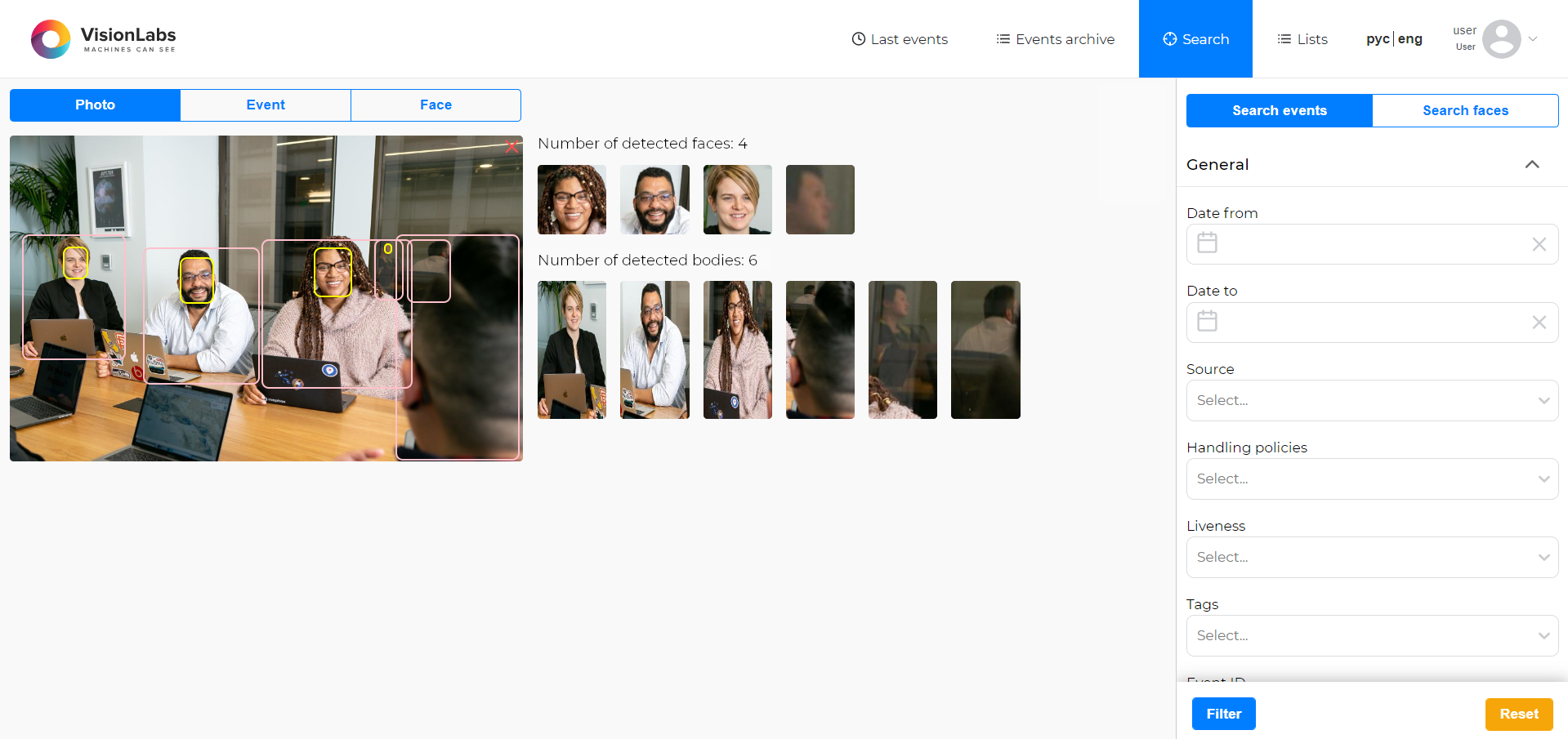Viewport: 1568px width, 739px height.
Task: Clear the Date from field
Action: click(1539, 243)
